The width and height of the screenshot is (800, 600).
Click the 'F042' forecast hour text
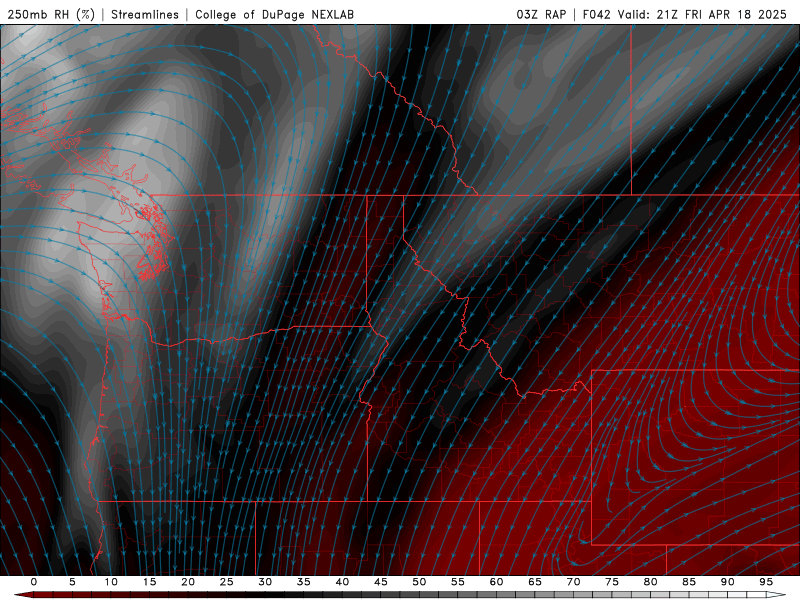(596, 14)
